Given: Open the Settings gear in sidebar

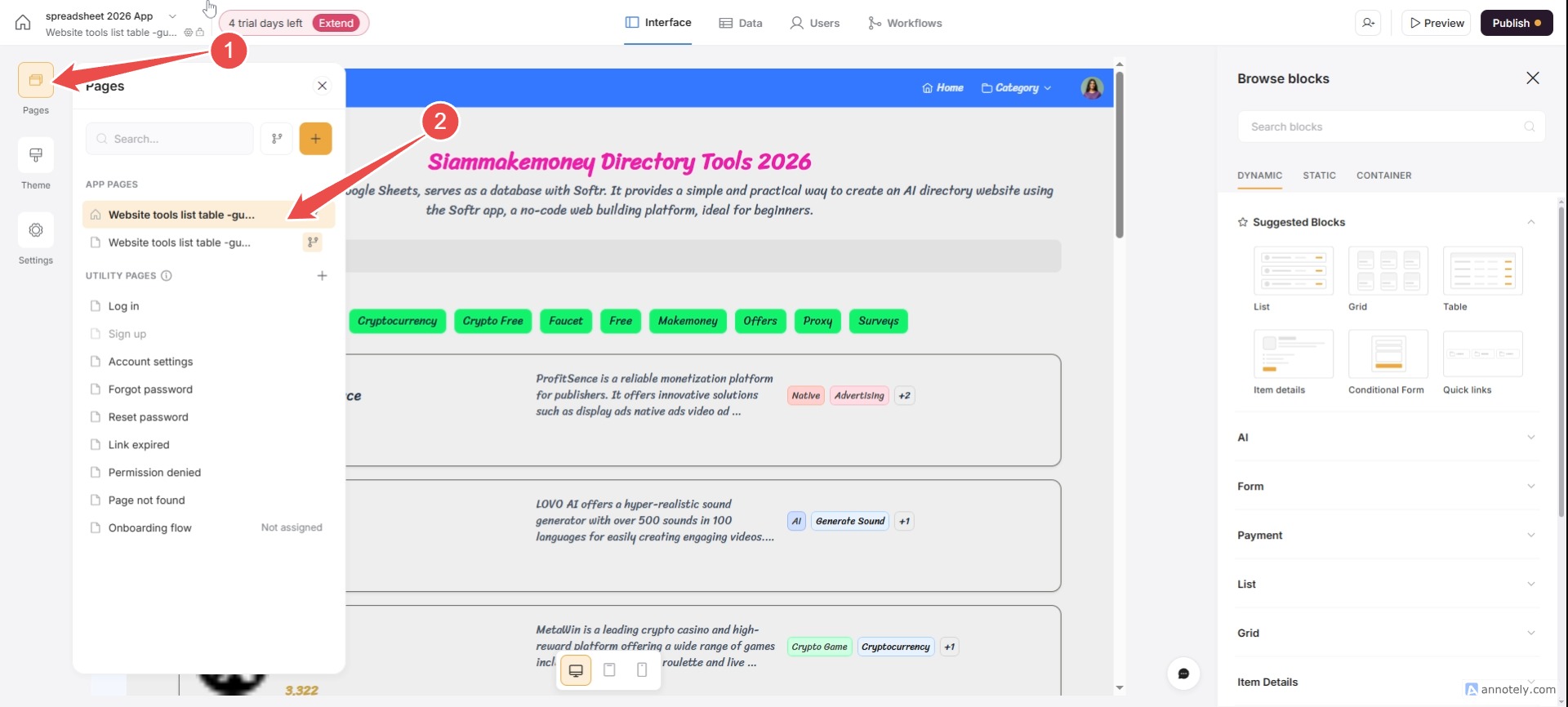Looking at the screenshot, I should [x=36, y=231].
